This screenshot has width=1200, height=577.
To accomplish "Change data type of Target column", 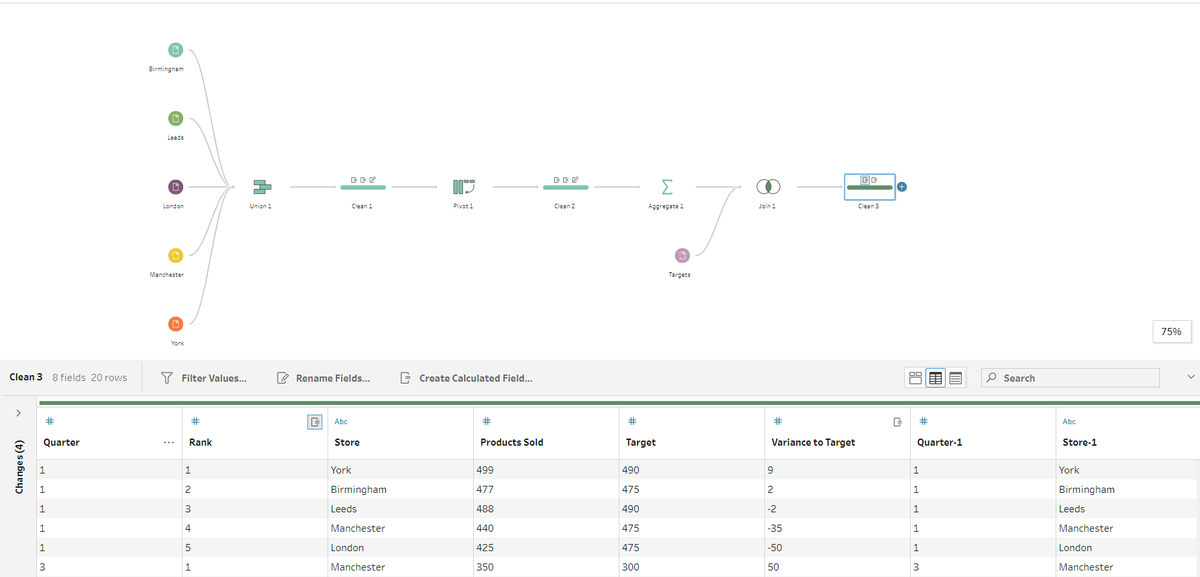I will pos(631,422).
